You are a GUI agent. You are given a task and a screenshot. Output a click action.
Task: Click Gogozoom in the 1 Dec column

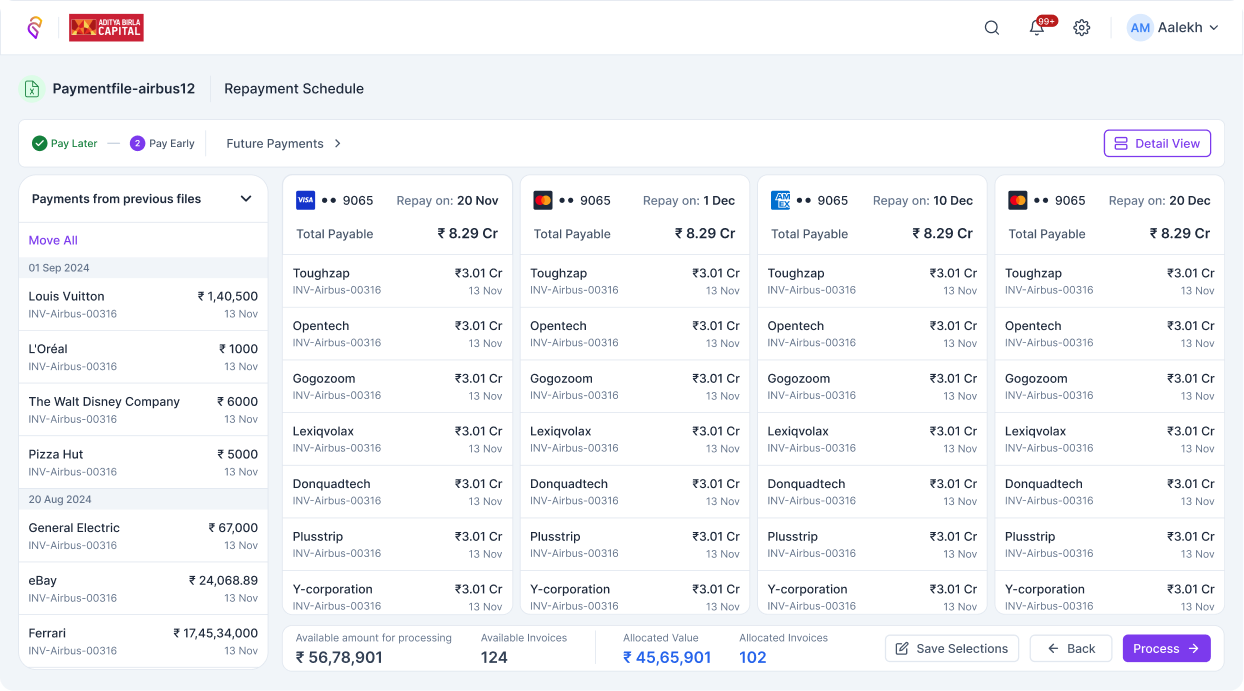(x=635, y=387)
